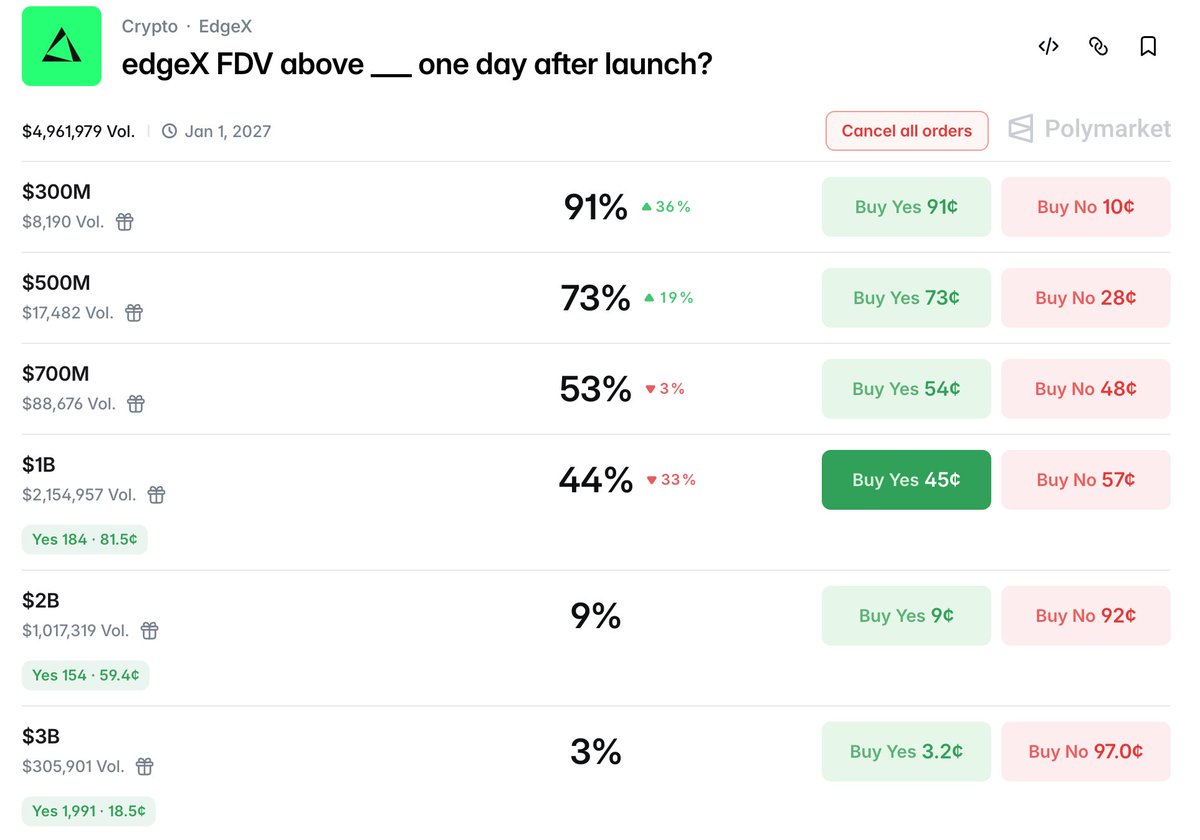Open the EdgeX breadcrumb link
This screenshot has width=1200, height=840.
pyautogui.click(x=225, y=27)
